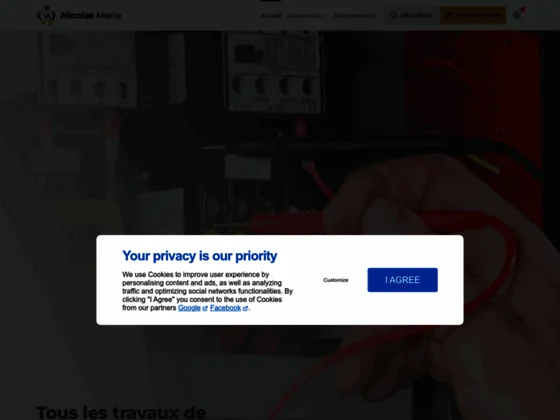Click the circular icon inside the grey header button

coord(394,15)
